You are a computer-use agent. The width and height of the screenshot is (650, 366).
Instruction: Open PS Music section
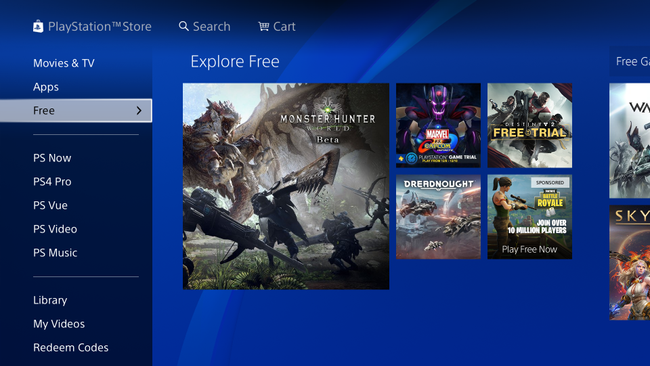click(x=55, y=252)
